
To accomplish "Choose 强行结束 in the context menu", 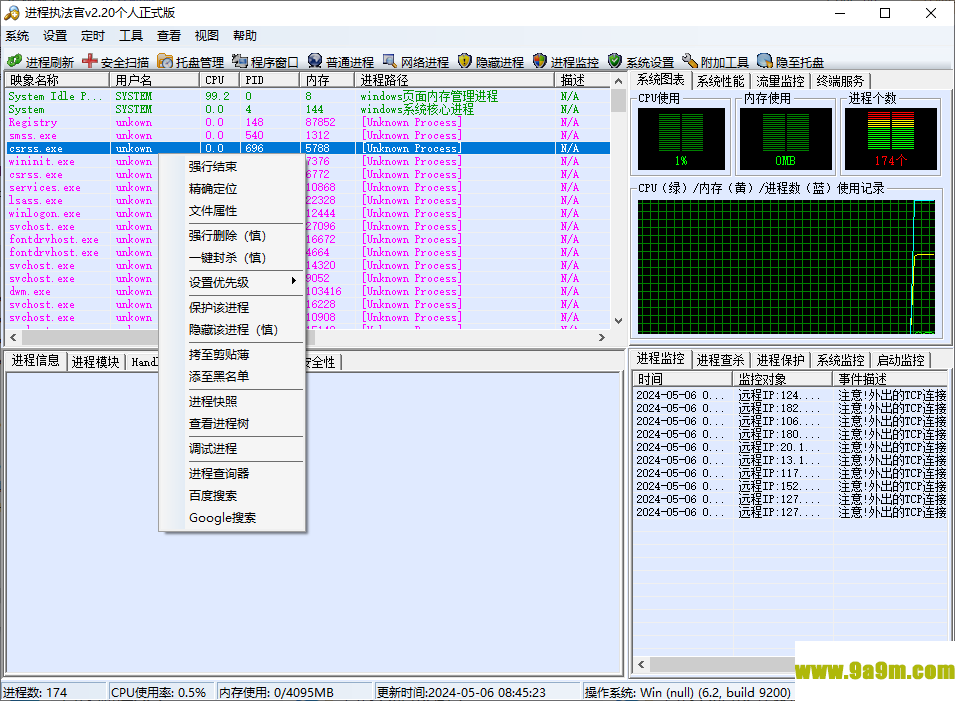I will (232, 167).
